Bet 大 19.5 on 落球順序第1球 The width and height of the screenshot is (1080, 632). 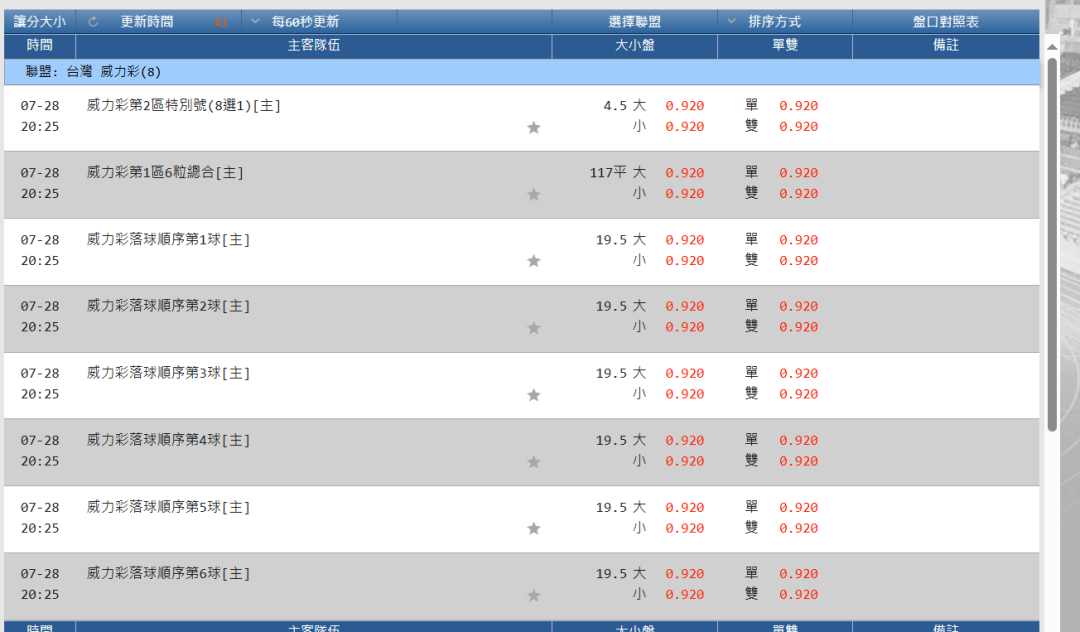pyautogui.click(x=685, y=240)
